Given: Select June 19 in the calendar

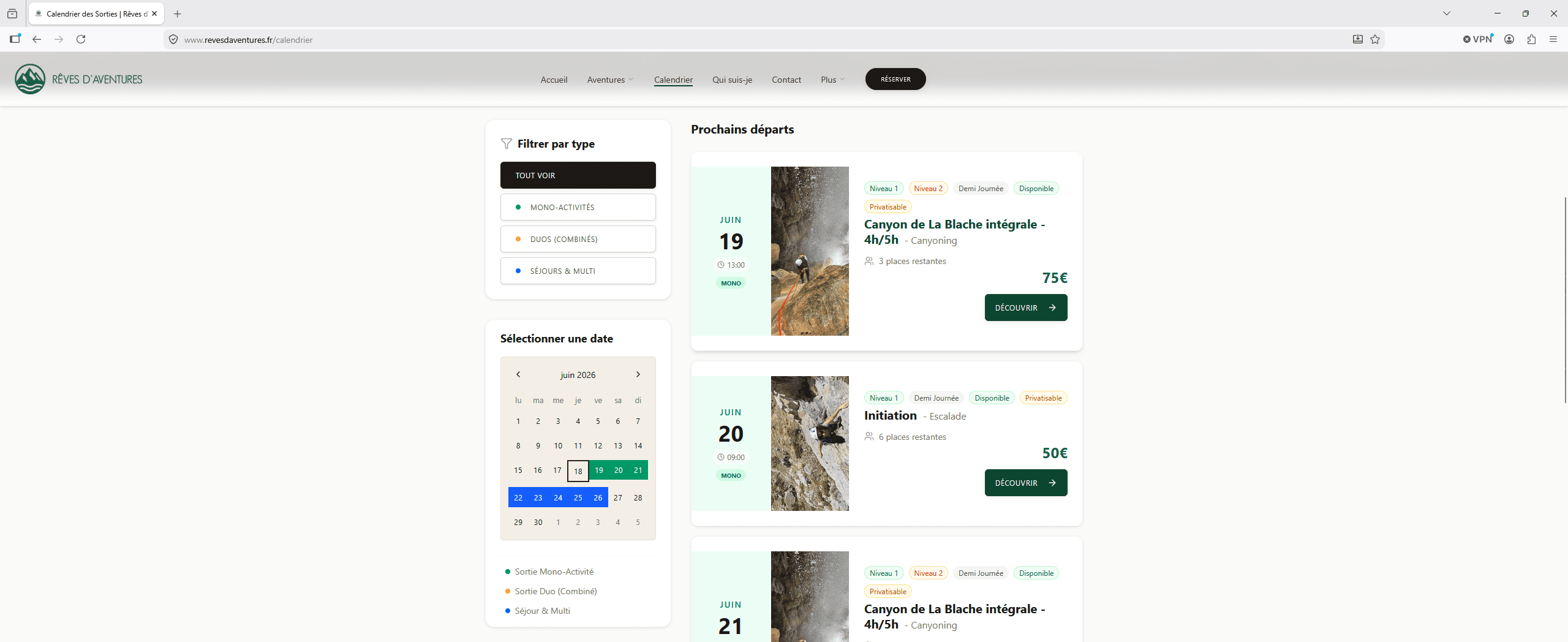Looking at the screenshot, I should click(599, 470).
